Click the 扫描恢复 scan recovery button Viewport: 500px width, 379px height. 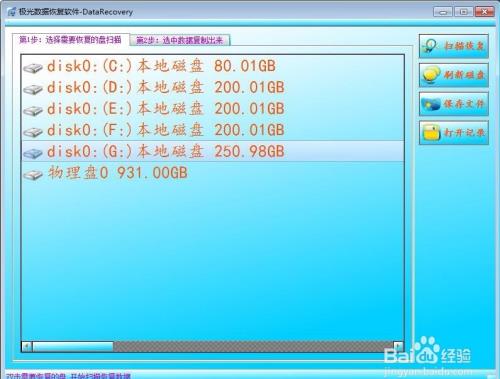(454, 46)
